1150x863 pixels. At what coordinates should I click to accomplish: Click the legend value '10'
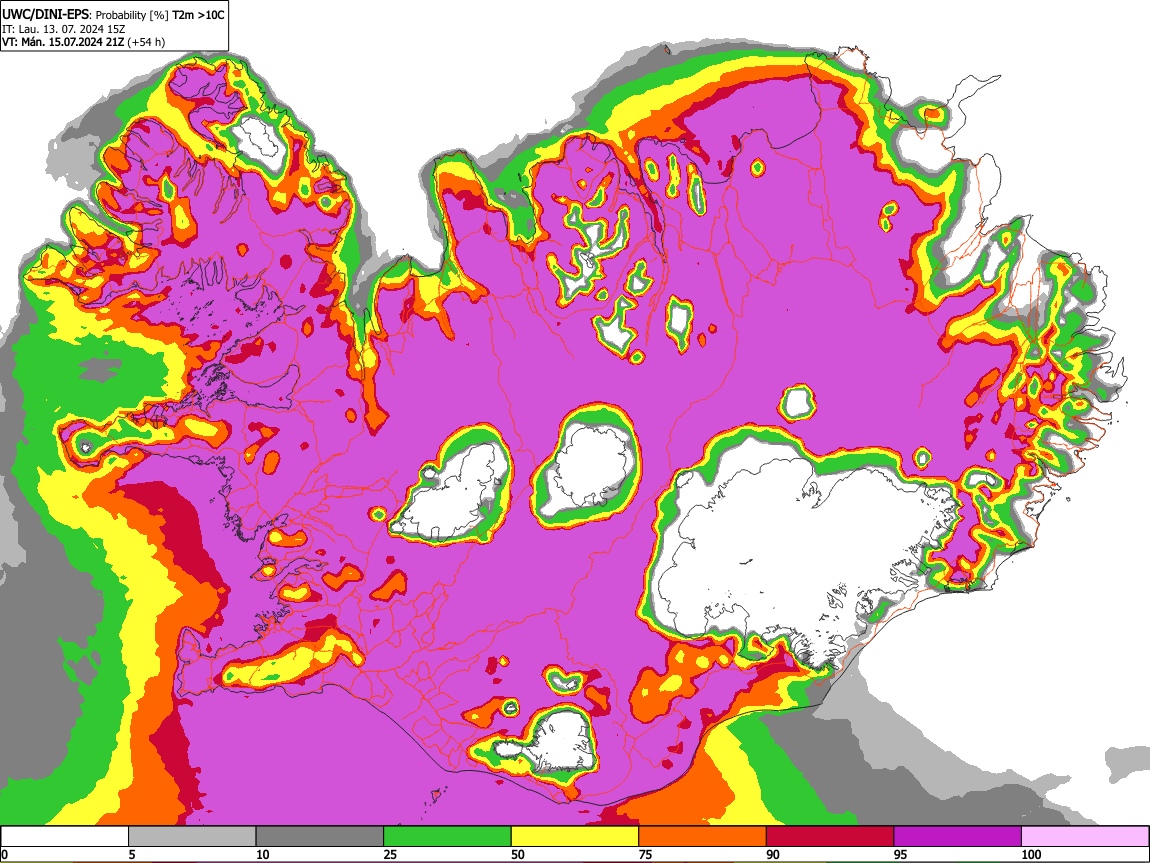point(263,854)
